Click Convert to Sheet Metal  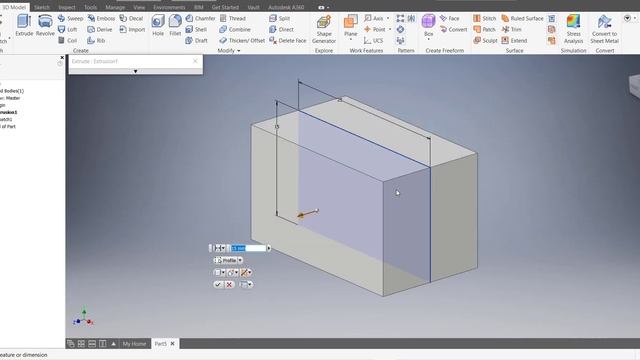click(604, 29)
